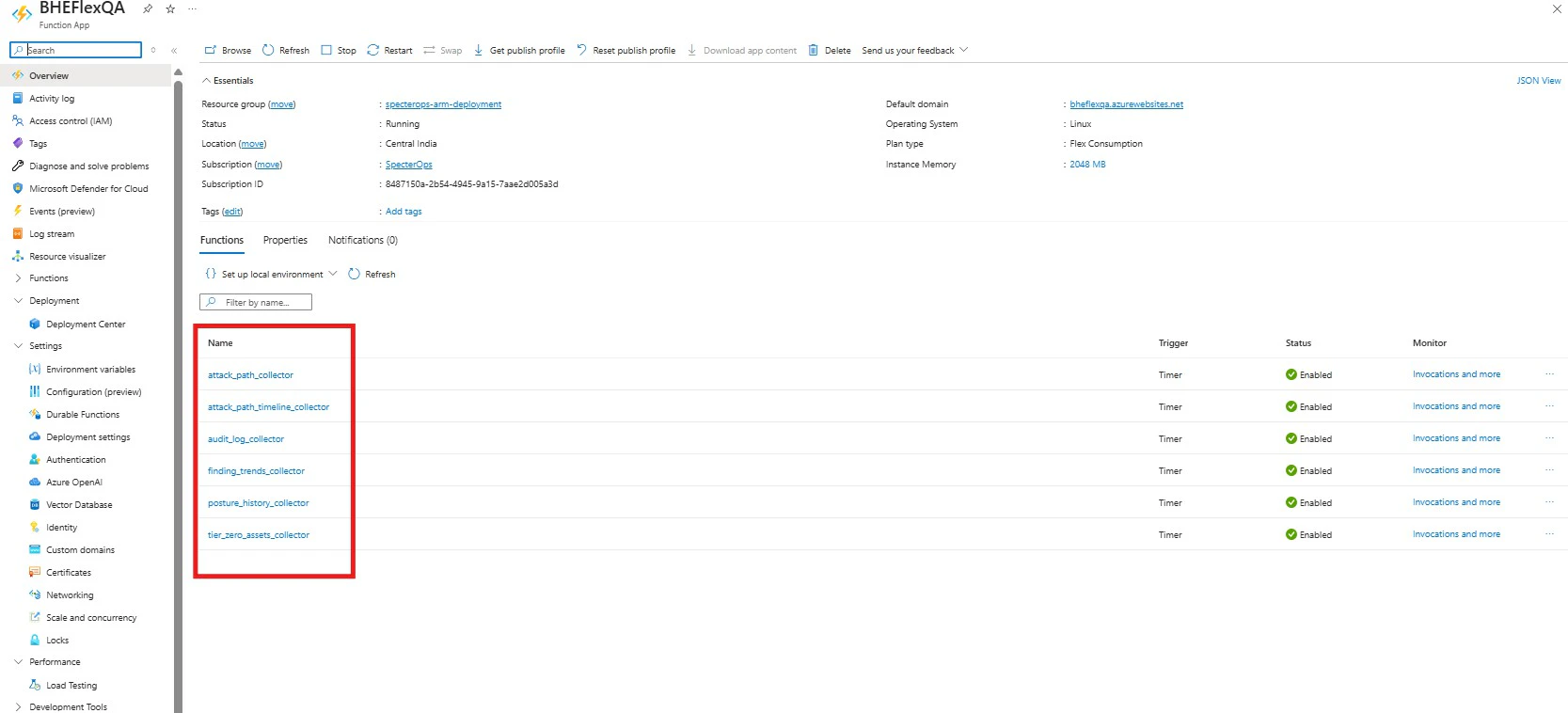This screenshot has height=713, width=1568.
Task: Open Locks settings
Action: (57, 640)
